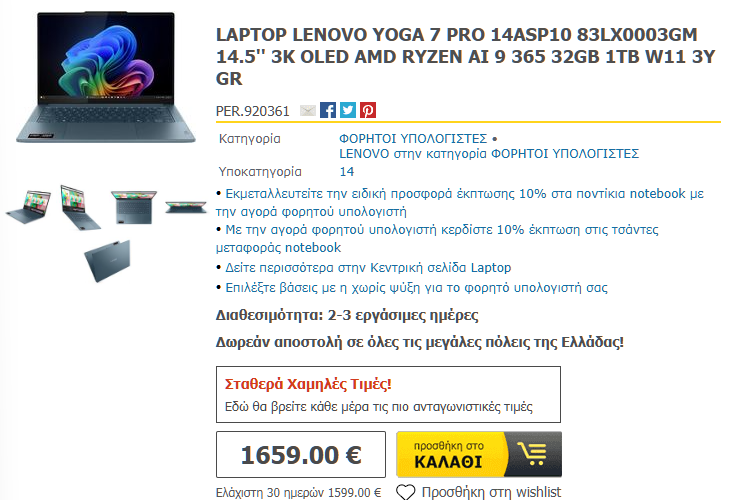Viewport: 750px width, 500px height.
Task: Share product on Facebook
Action: (x=328, y=110)
